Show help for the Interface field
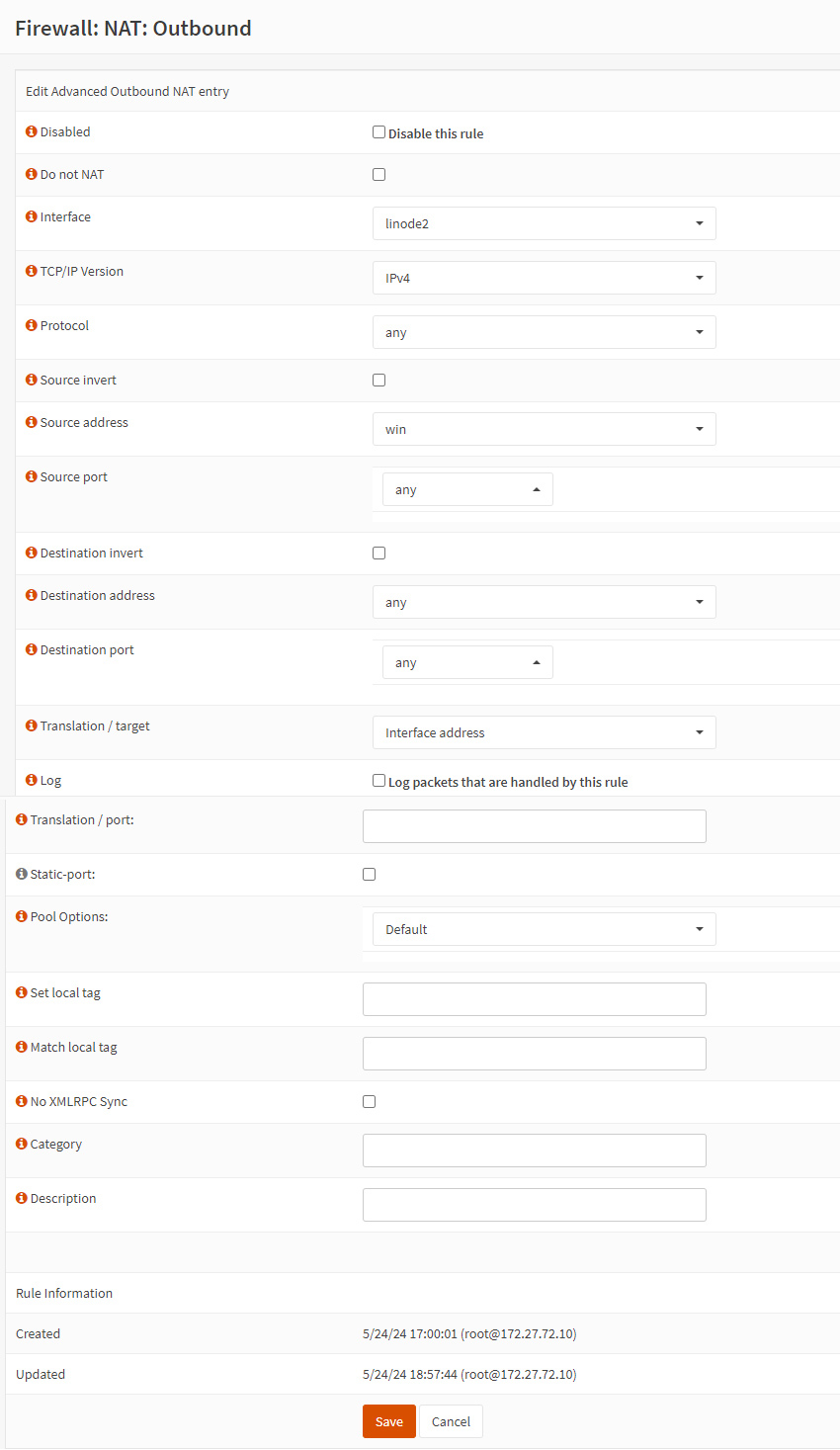Image resolution: width=840 pixels, height=1450 pixels. point(32,216)
